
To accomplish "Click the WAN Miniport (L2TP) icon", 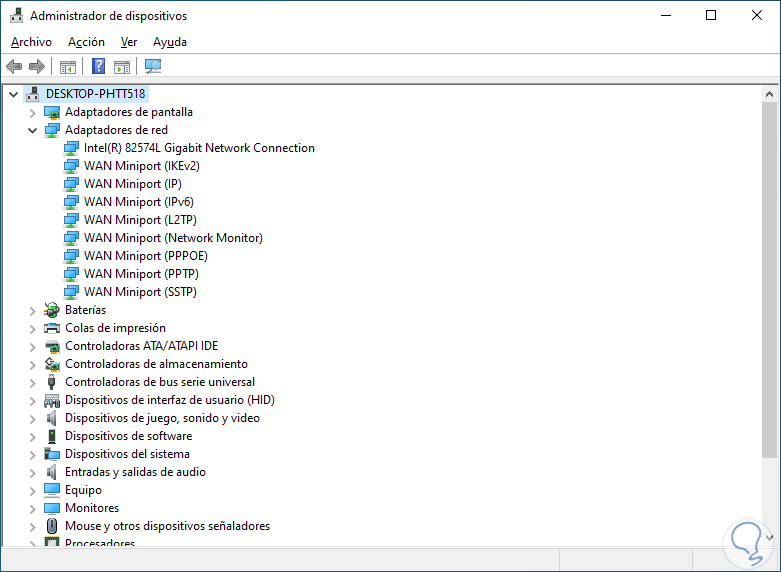I will tap(71, 220).
